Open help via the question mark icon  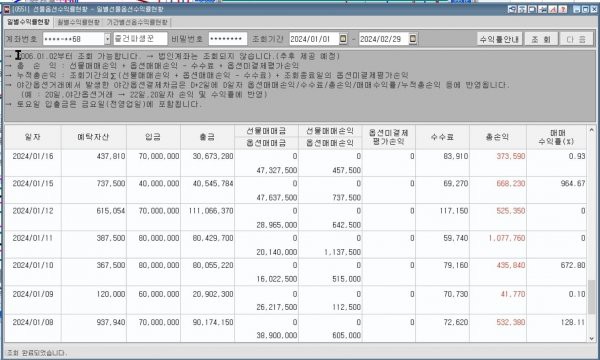click(562, 9)
